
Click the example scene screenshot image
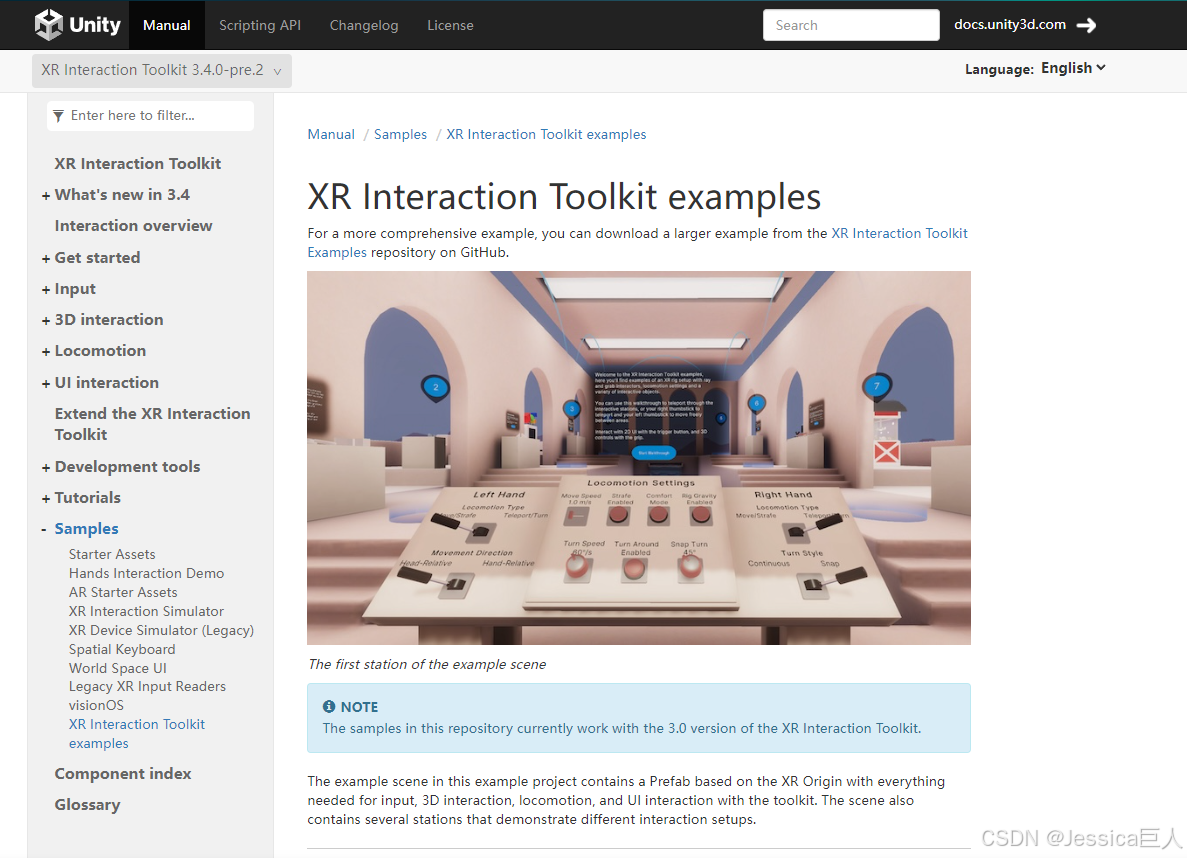tap(639, 458)
